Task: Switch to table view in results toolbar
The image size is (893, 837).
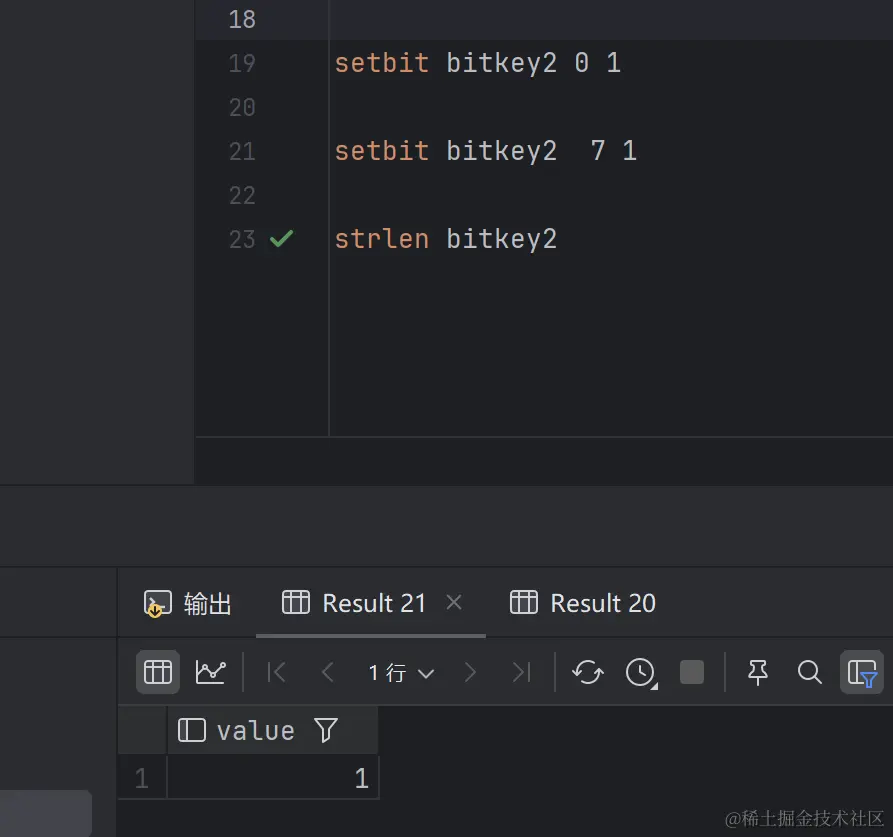Action: [158, 672]
